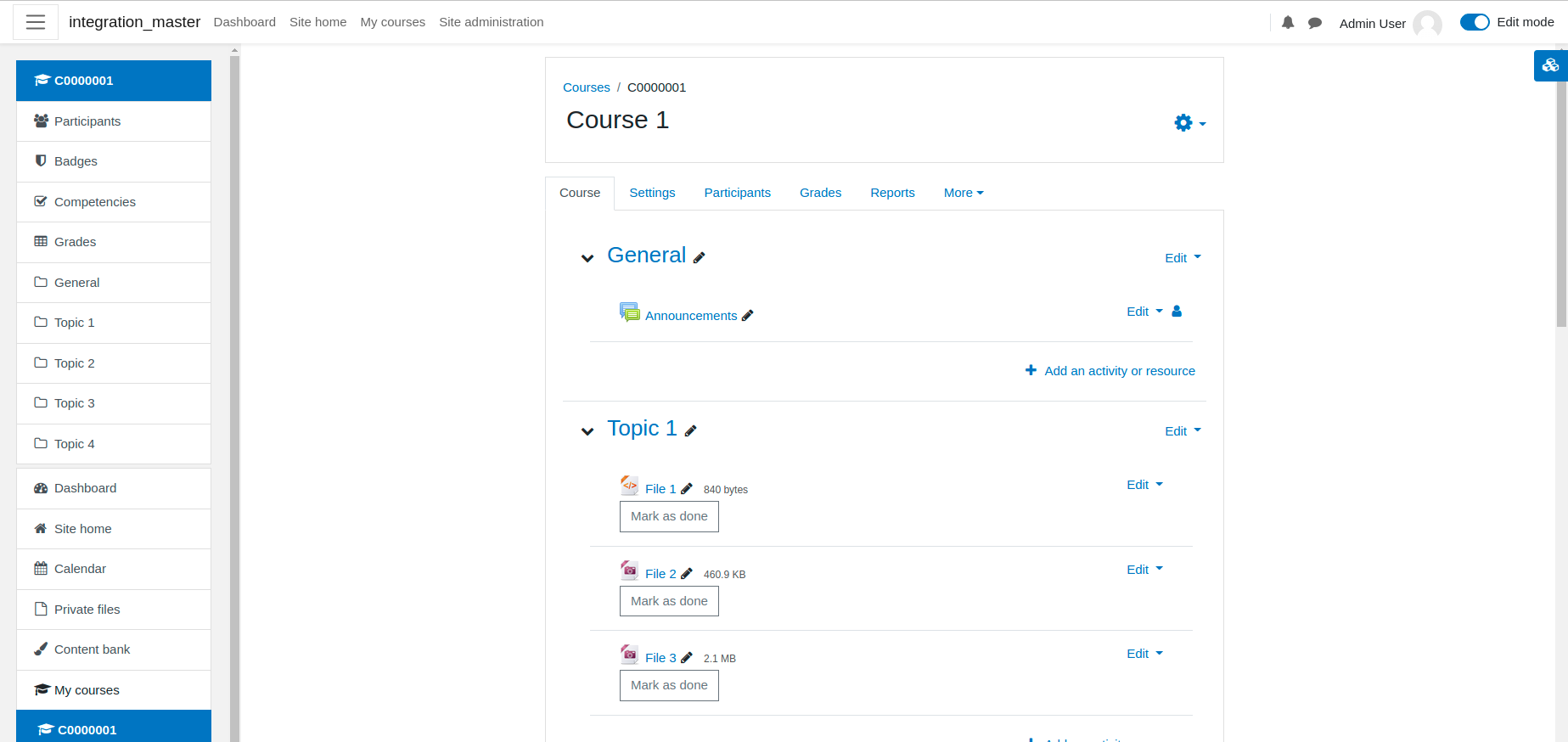Click the Content bank brush icon

pos(41,649)
